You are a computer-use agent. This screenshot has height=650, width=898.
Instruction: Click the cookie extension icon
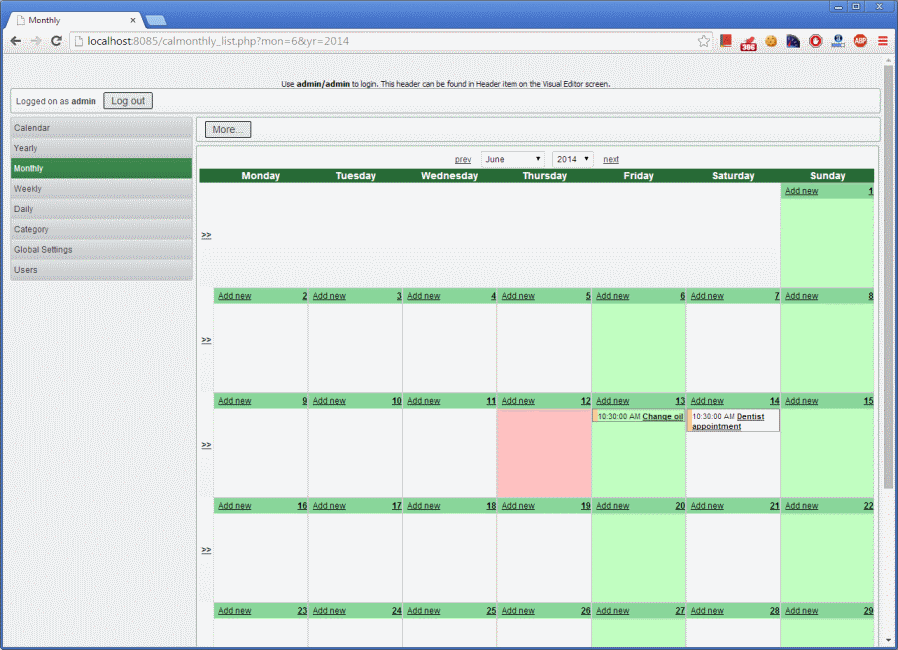pyautogui.click(x=771, y=41)
